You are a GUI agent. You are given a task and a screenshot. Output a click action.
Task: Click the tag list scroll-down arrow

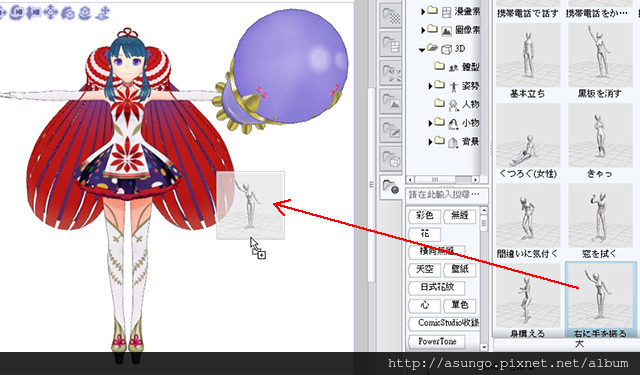click(x=484, y=347)
